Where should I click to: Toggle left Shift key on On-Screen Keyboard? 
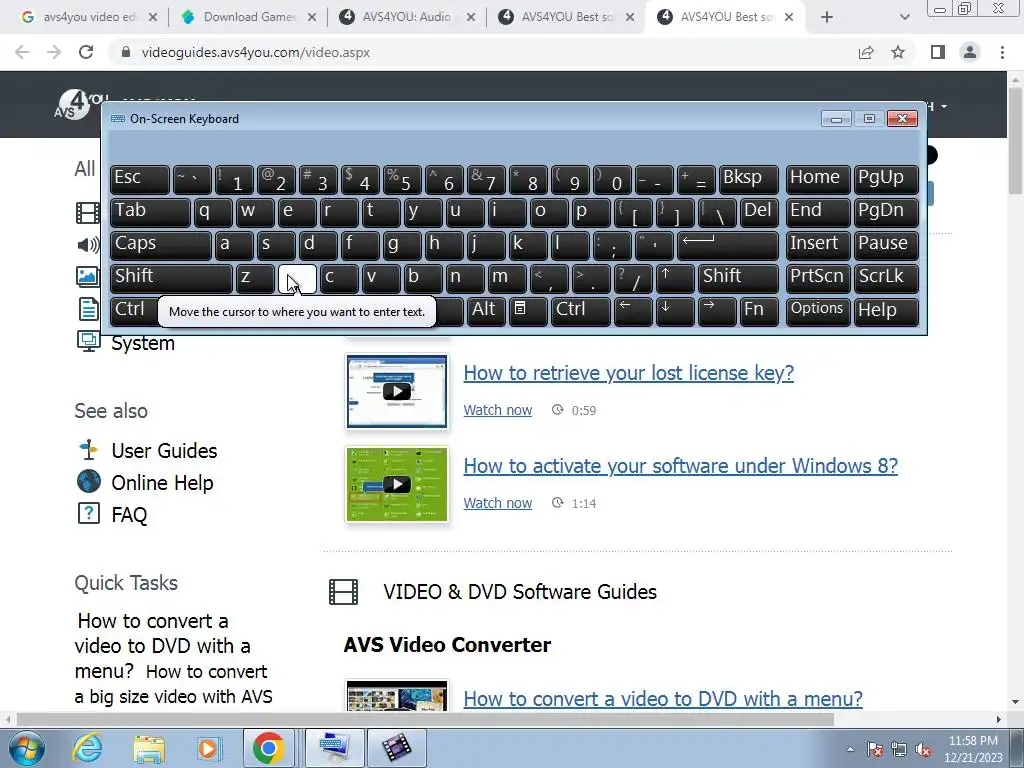point(171,278)
